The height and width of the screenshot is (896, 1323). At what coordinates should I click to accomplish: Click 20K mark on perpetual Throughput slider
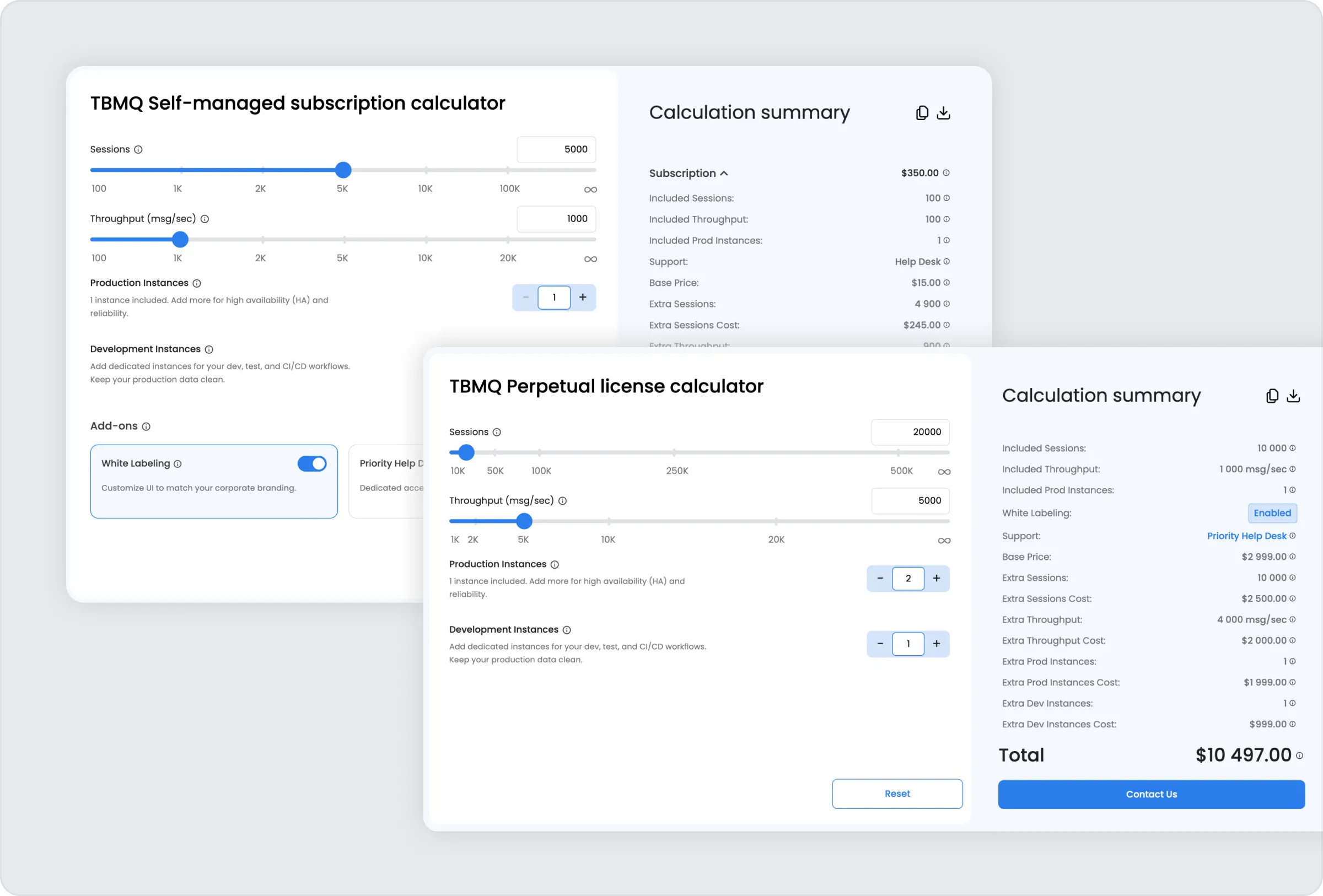point(776,522)
